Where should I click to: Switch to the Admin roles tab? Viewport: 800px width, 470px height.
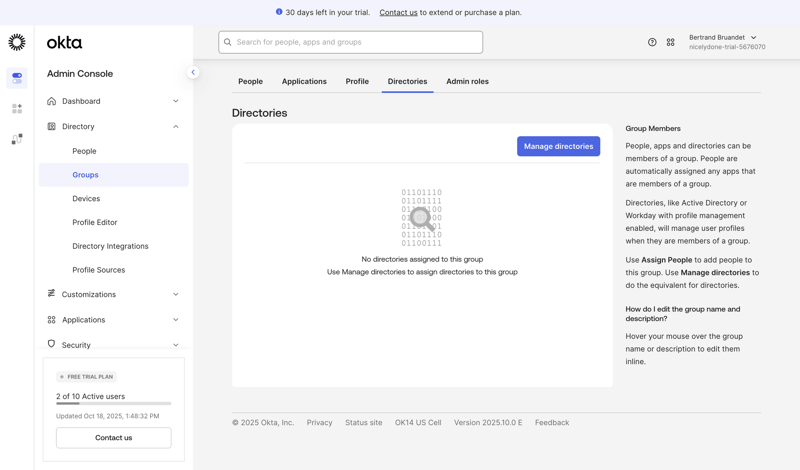pos(467,82)
